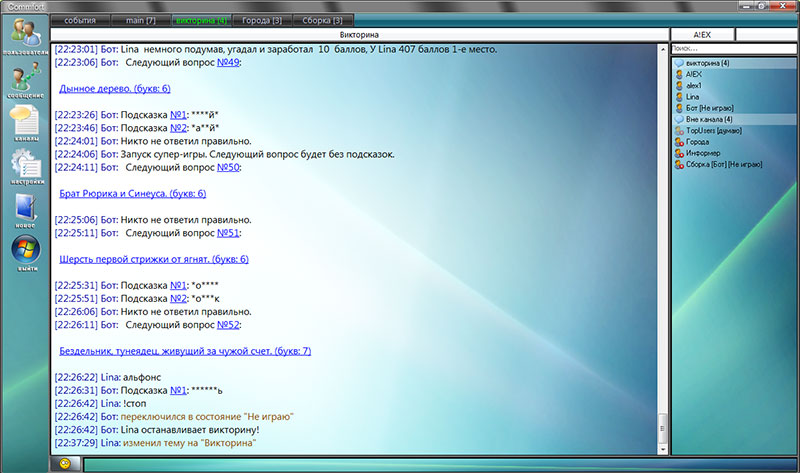800x473 pixels.
Task: Click the Выйти (exit) Windows logo icon
Action: tap(24, 251)
